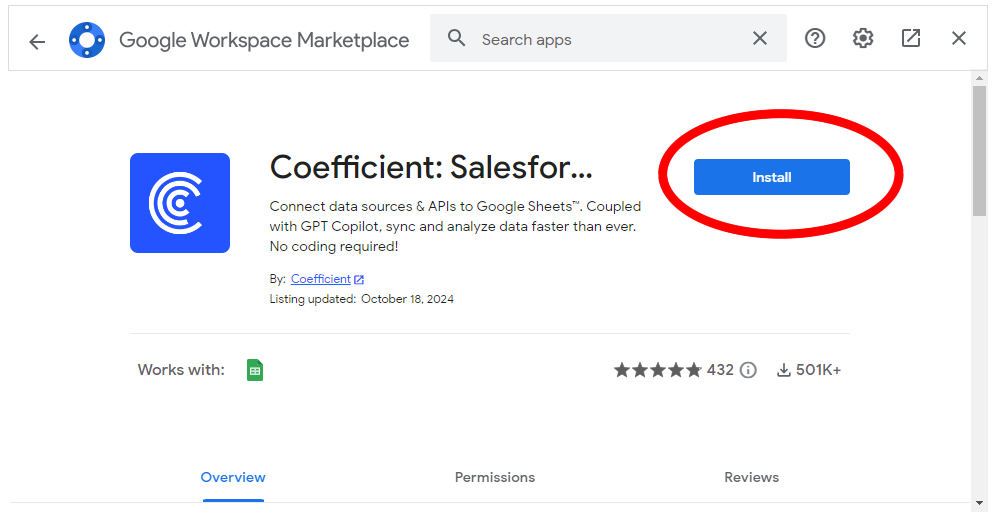Viewport: 1001px width, 524px height.
Task: Click the Google Sheets icon
Action: point(255,370)
